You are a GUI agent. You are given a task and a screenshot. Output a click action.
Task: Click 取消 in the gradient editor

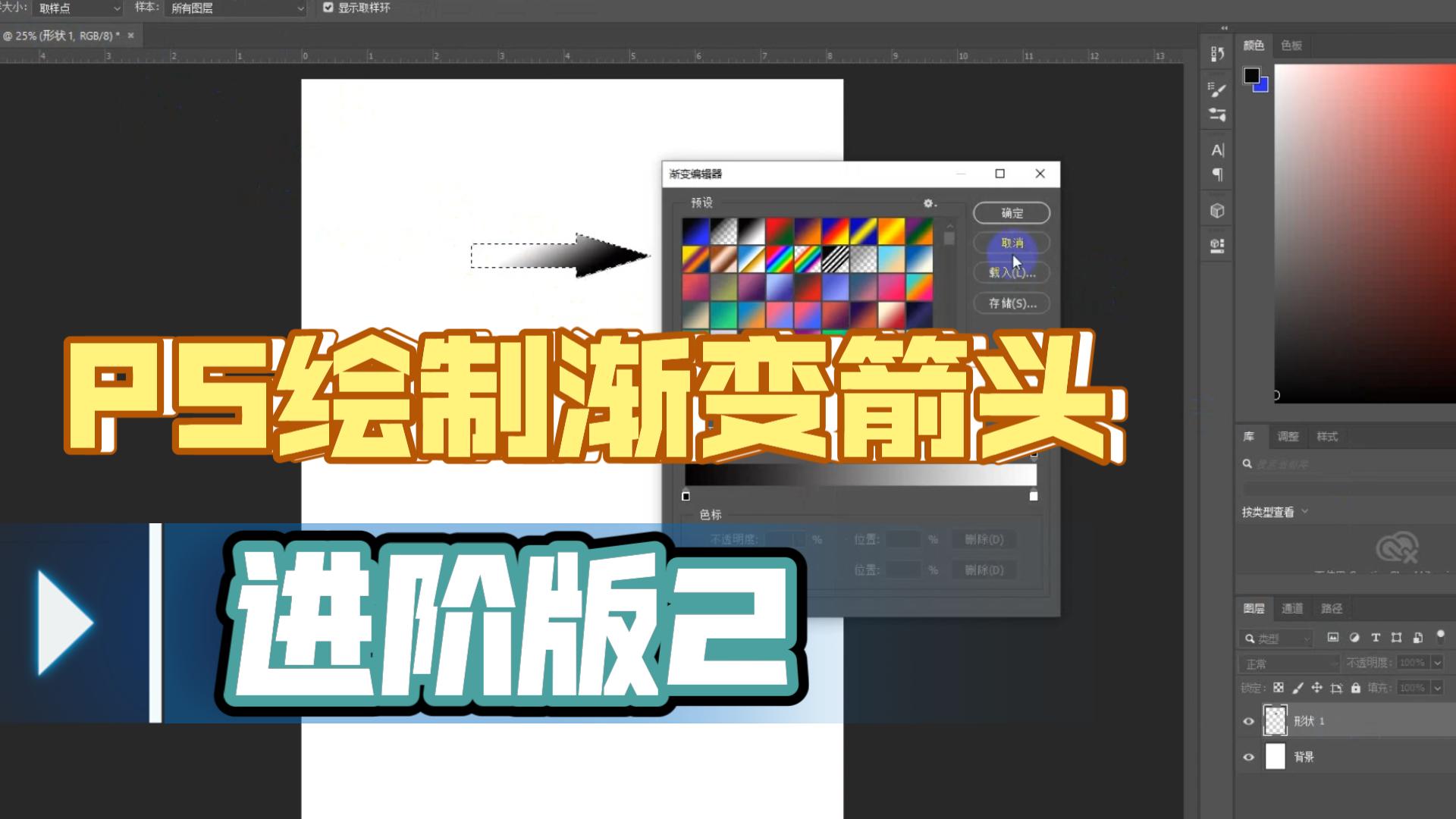[1012, 243]
